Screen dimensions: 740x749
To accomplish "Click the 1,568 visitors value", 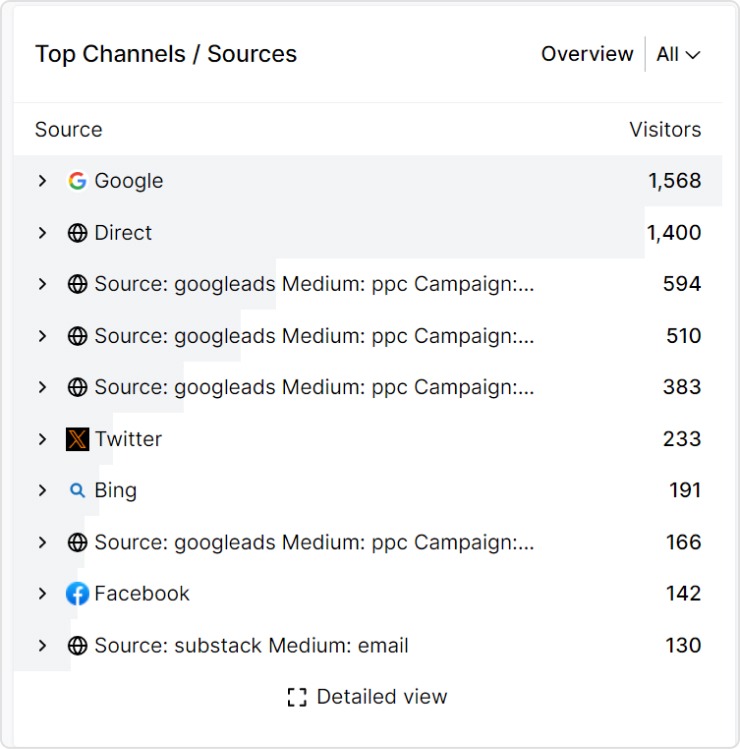I will click(675, 181).
